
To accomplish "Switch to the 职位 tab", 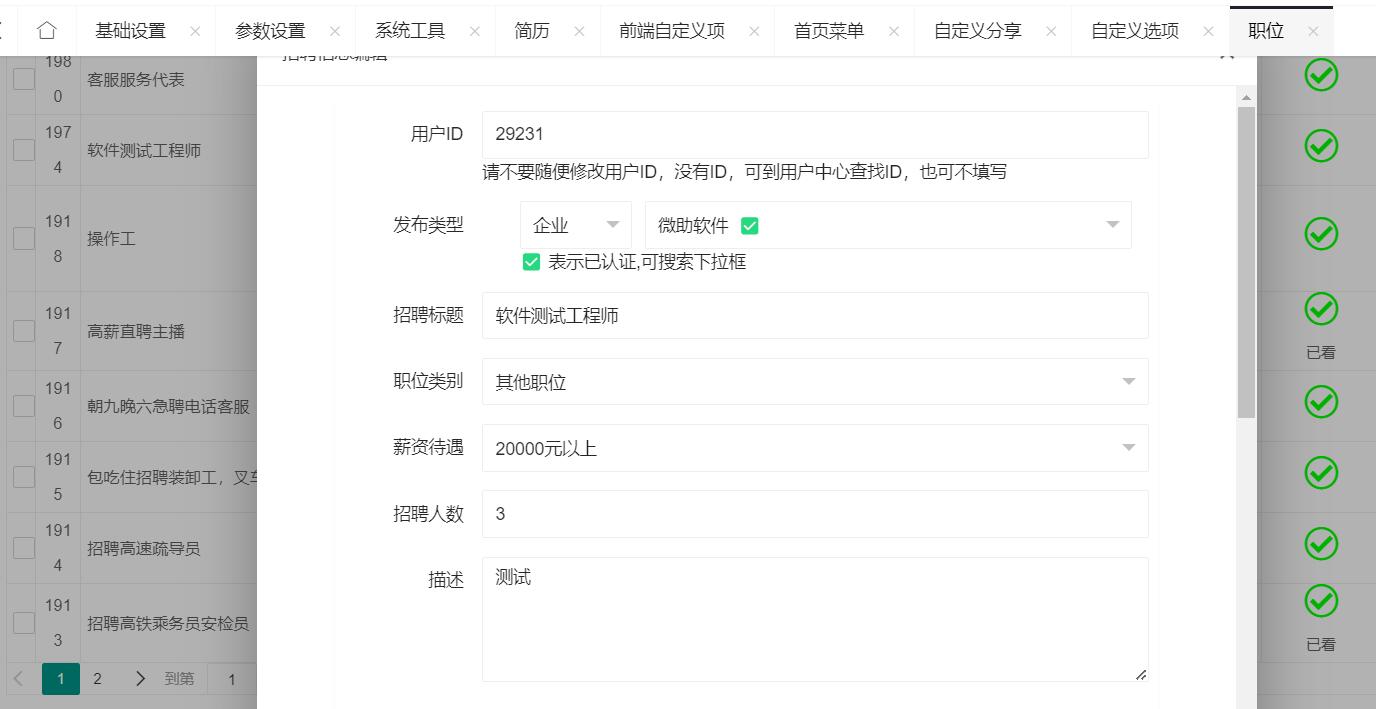I will tap(1266, 31).
